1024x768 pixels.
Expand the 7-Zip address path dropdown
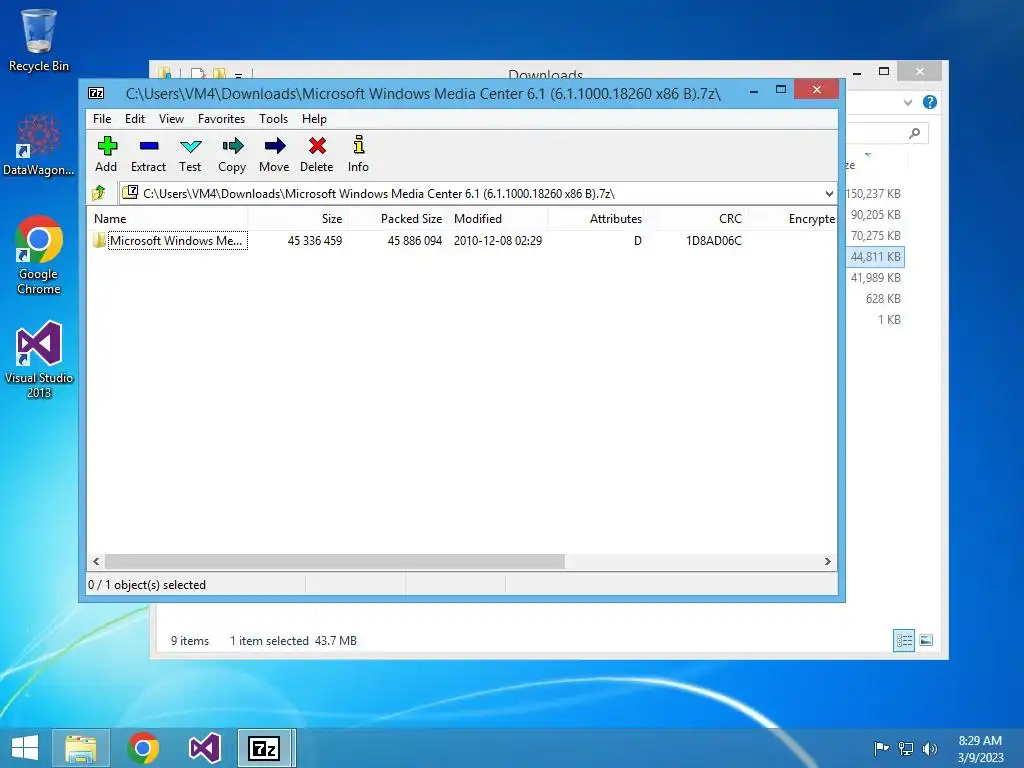tap(829, 193)
